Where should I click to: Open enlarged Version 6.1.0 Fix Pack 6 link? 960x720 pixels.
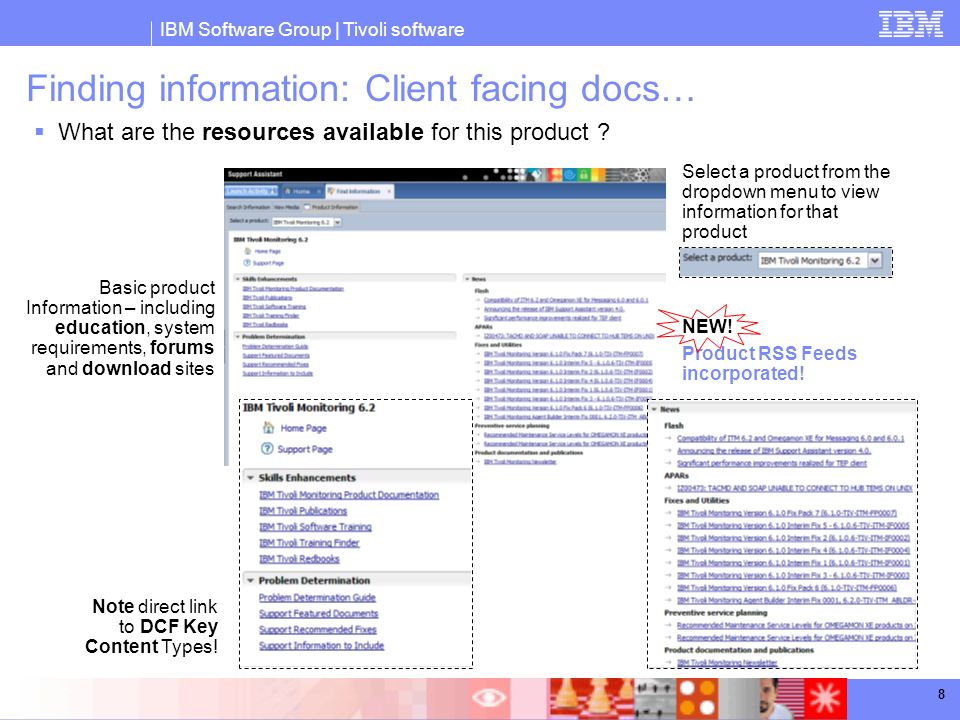click(787, 588)
